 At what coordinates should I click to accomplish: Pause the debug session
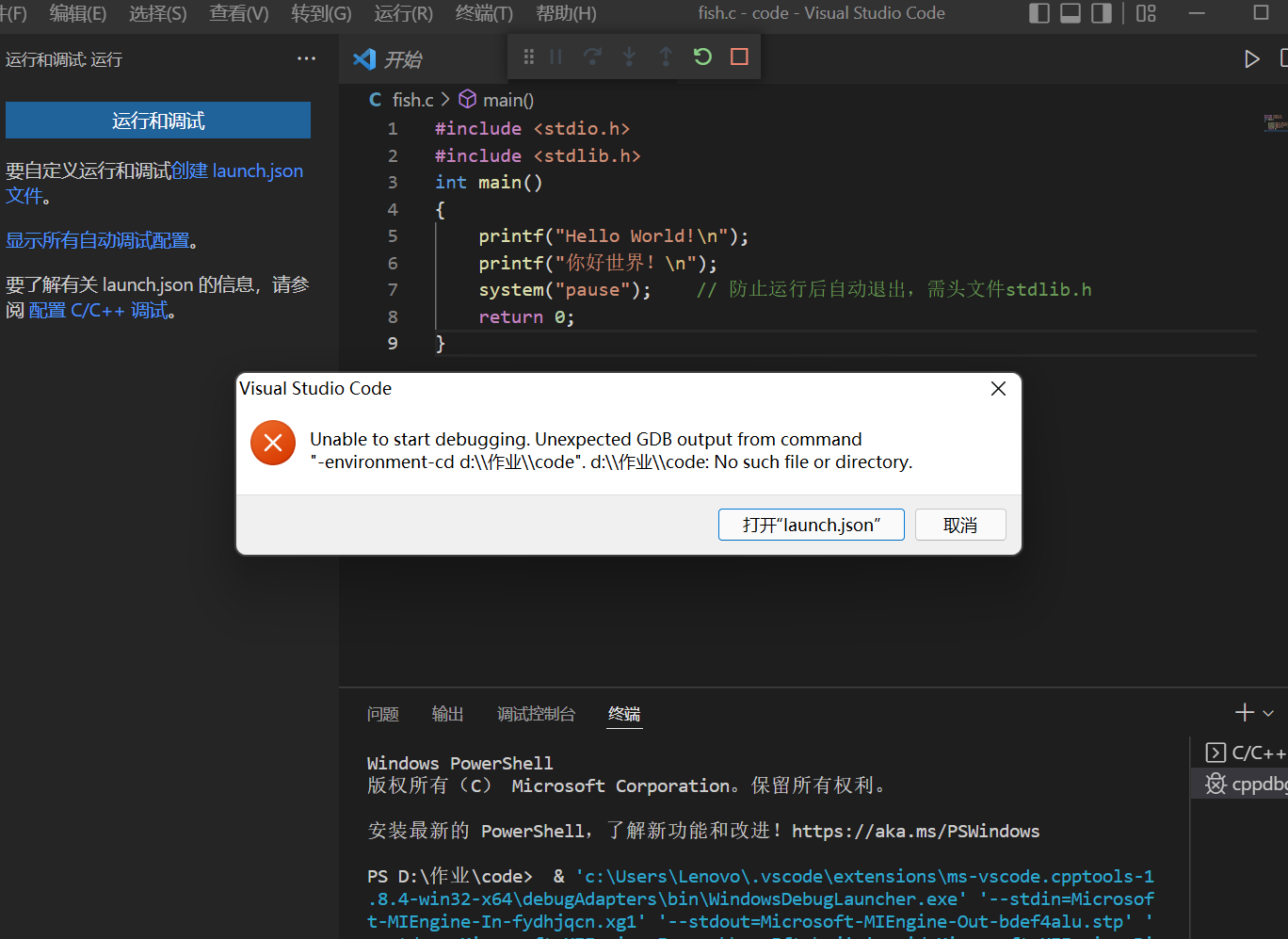(555, 57)
